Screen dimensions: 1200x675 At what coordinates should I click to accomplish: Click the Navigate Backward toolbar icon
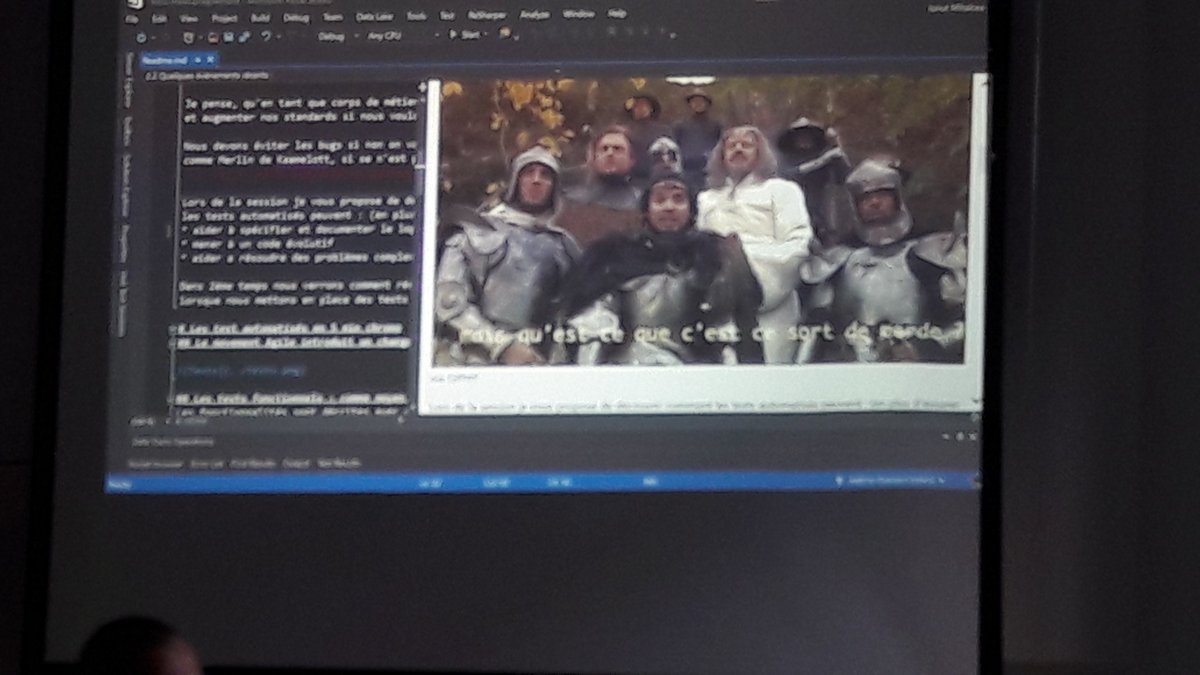tap(141, 37)
